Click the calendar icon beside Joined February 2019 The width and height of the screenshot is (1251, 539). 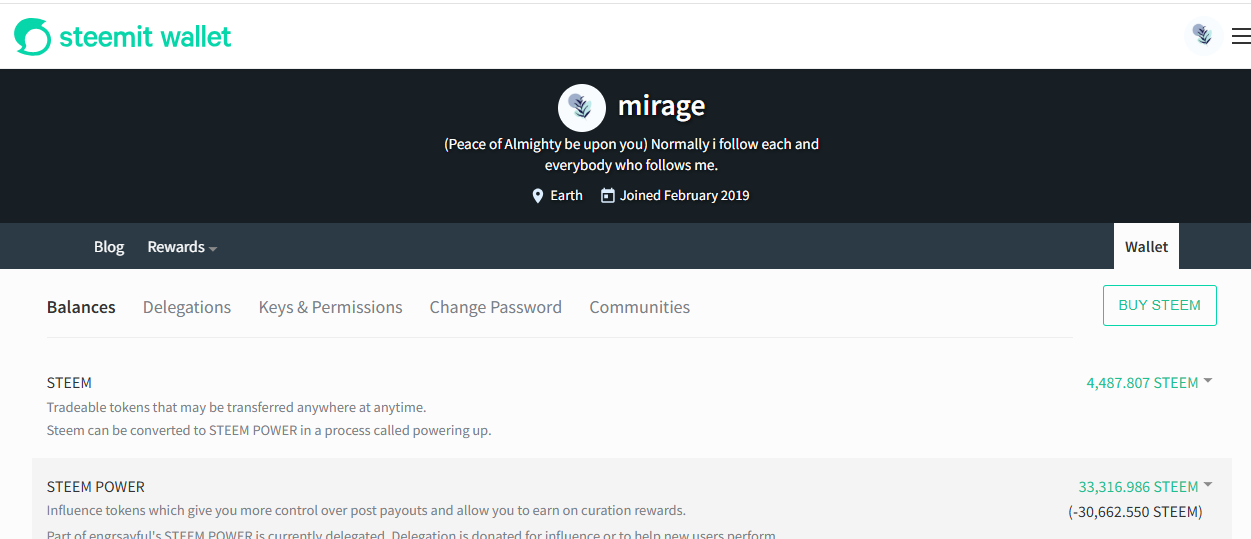[x=607, y=196]
